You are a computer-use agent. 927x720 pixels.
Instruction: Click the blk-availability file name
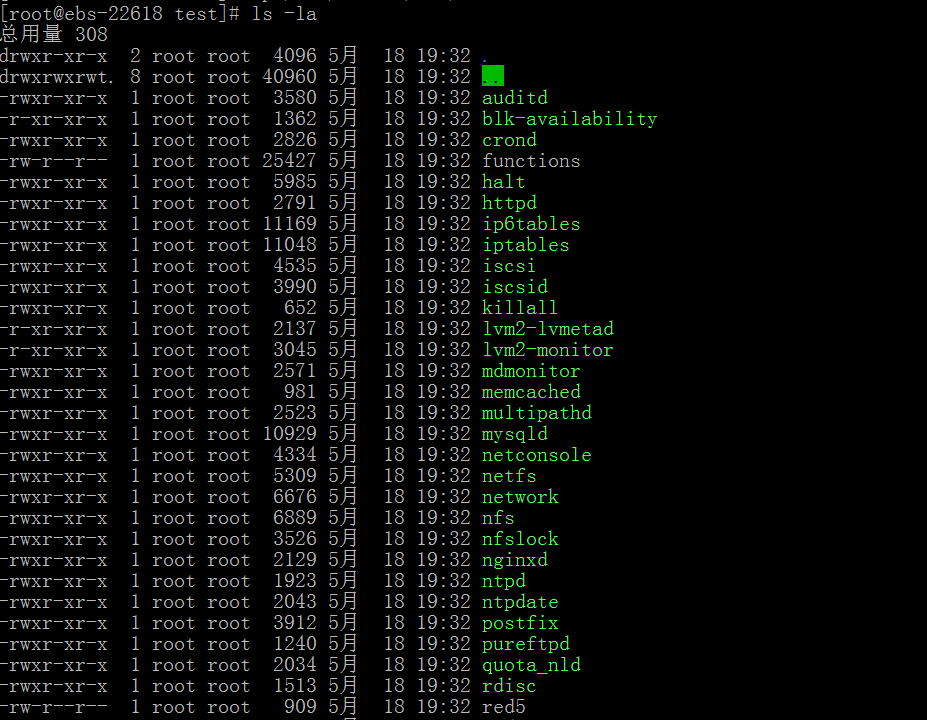tap(569, 119)
